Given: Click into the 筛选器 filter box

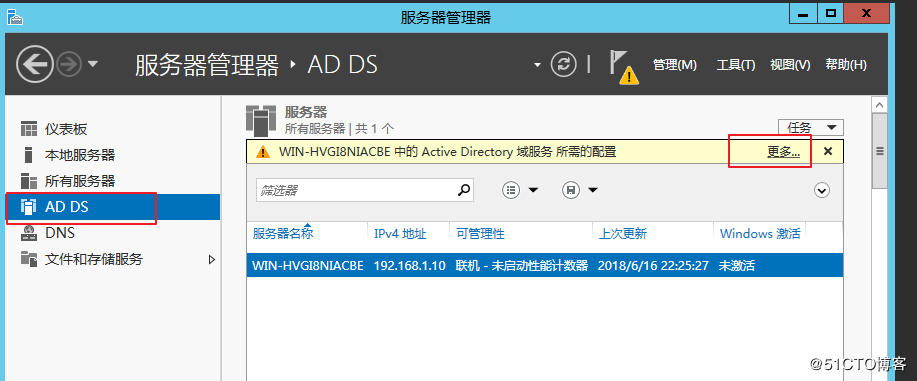Looking at the screenshot, I should pos(356,190).
